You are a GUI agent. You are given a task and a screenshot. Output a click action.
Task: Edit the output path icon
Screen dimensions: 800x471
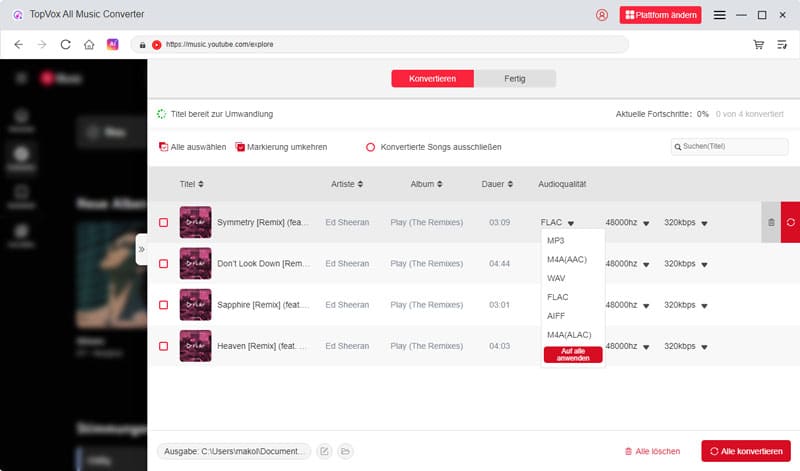324,451
